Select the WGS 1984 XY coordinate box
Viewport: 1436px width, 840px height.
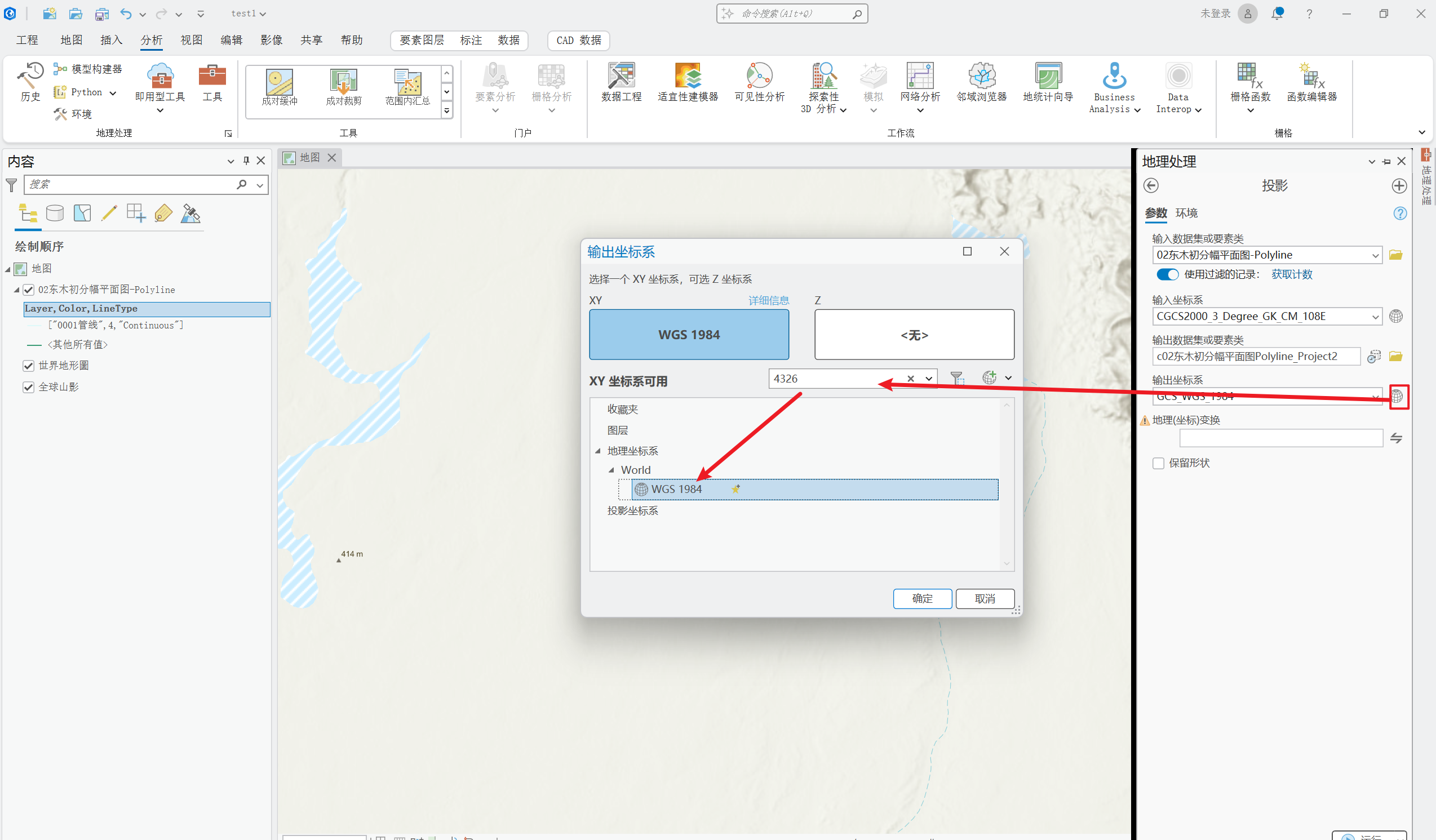click(x=688, y=335)
